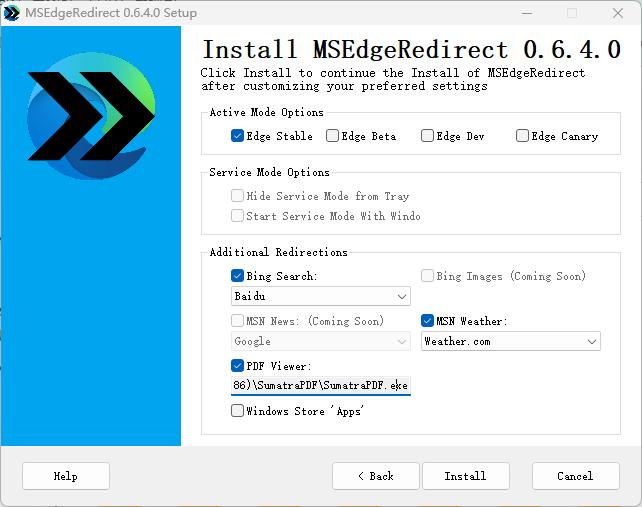Go Back to previous setup page

pos(376,476)
